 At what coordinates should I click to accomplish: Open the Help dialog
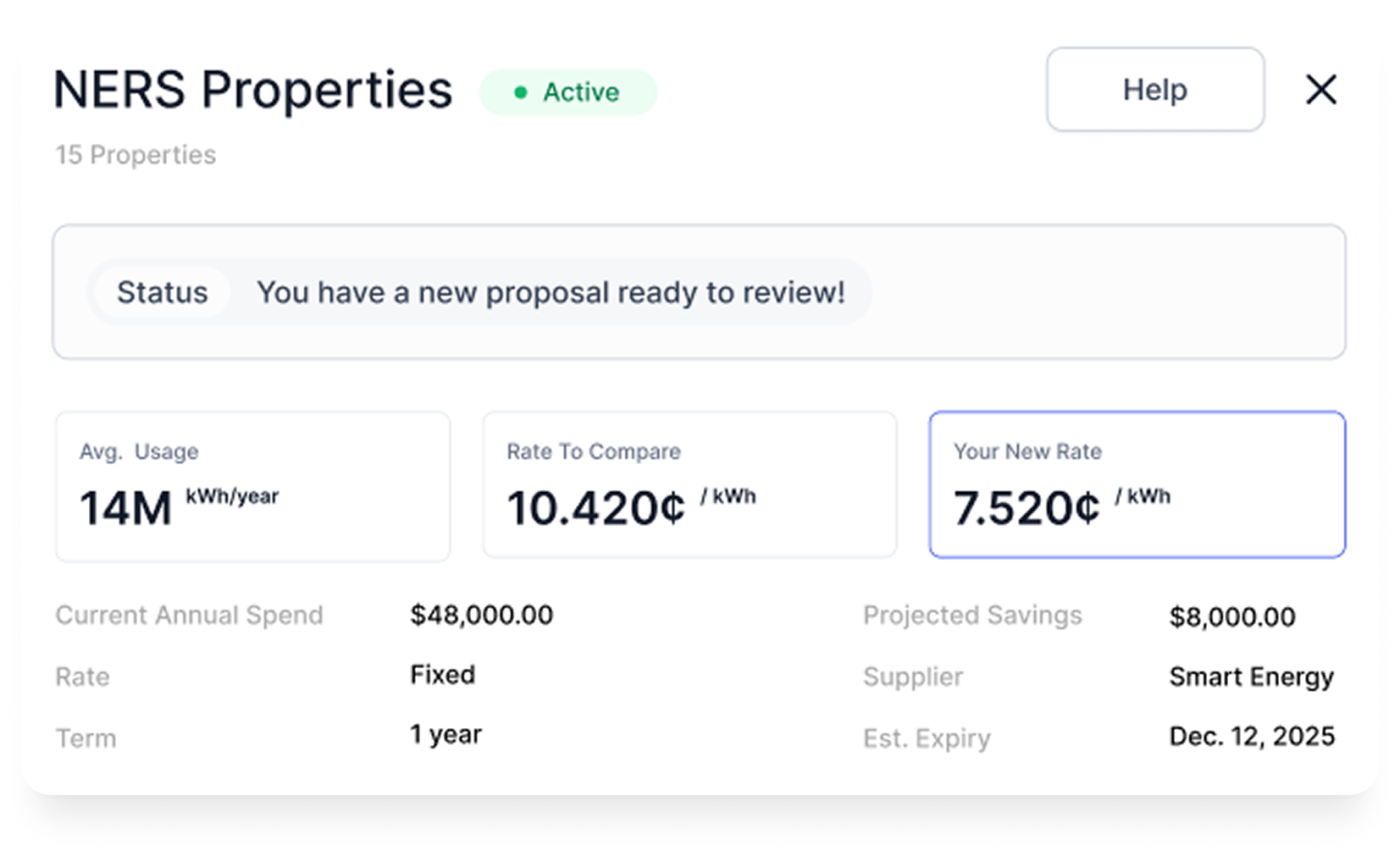pyautogui.click(x=1154, y=89)
